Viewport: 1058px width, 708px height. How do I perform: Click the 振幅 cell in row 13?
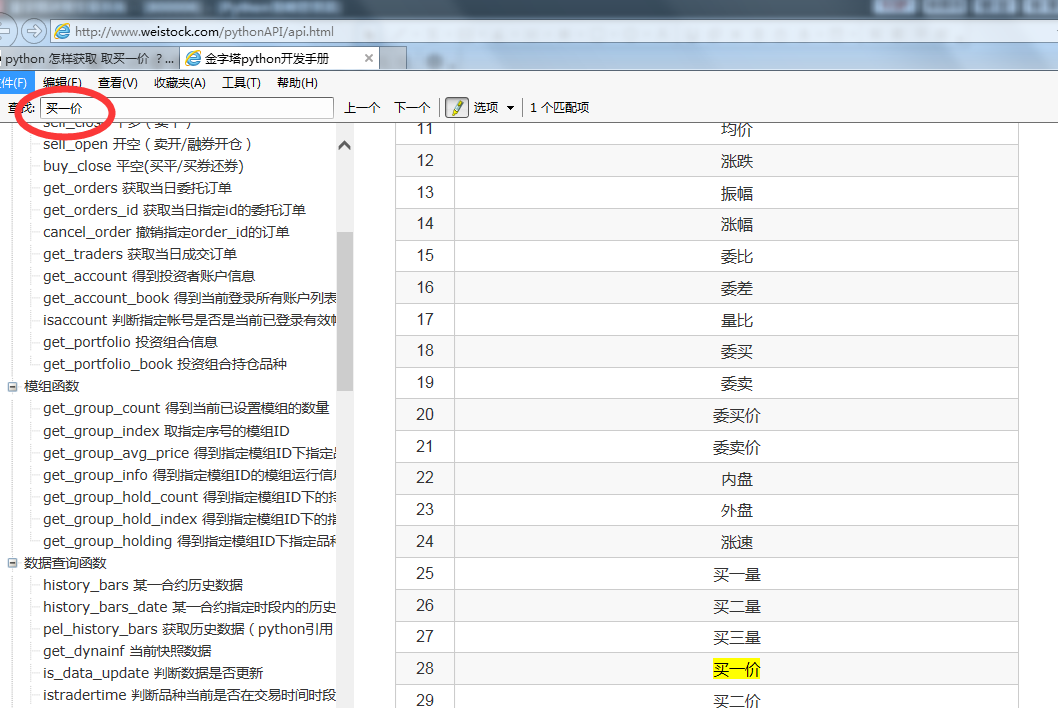click(736, 193)
